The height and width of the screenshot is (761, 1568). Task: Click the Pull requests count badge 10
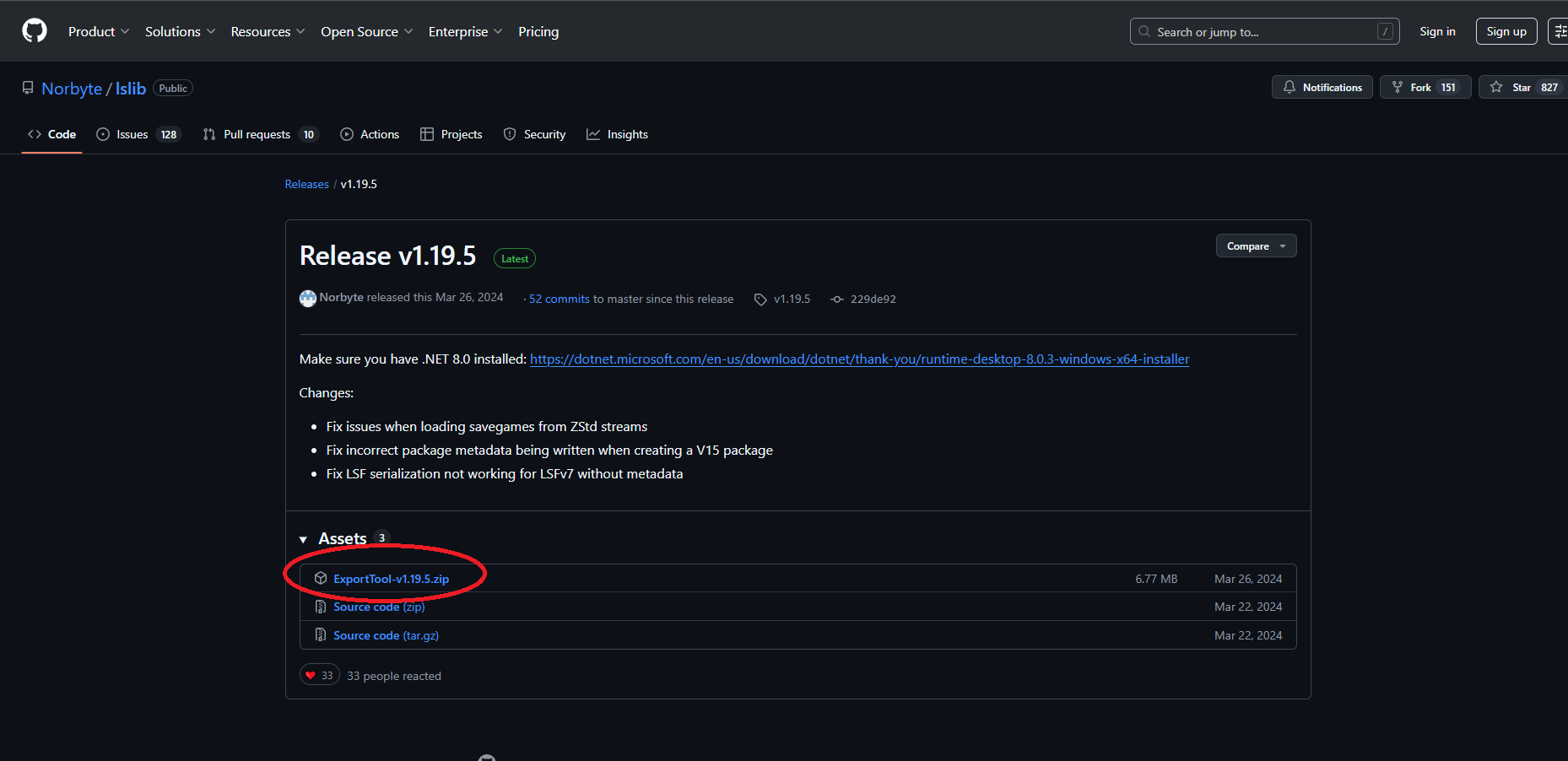click(x=309, y=134)
